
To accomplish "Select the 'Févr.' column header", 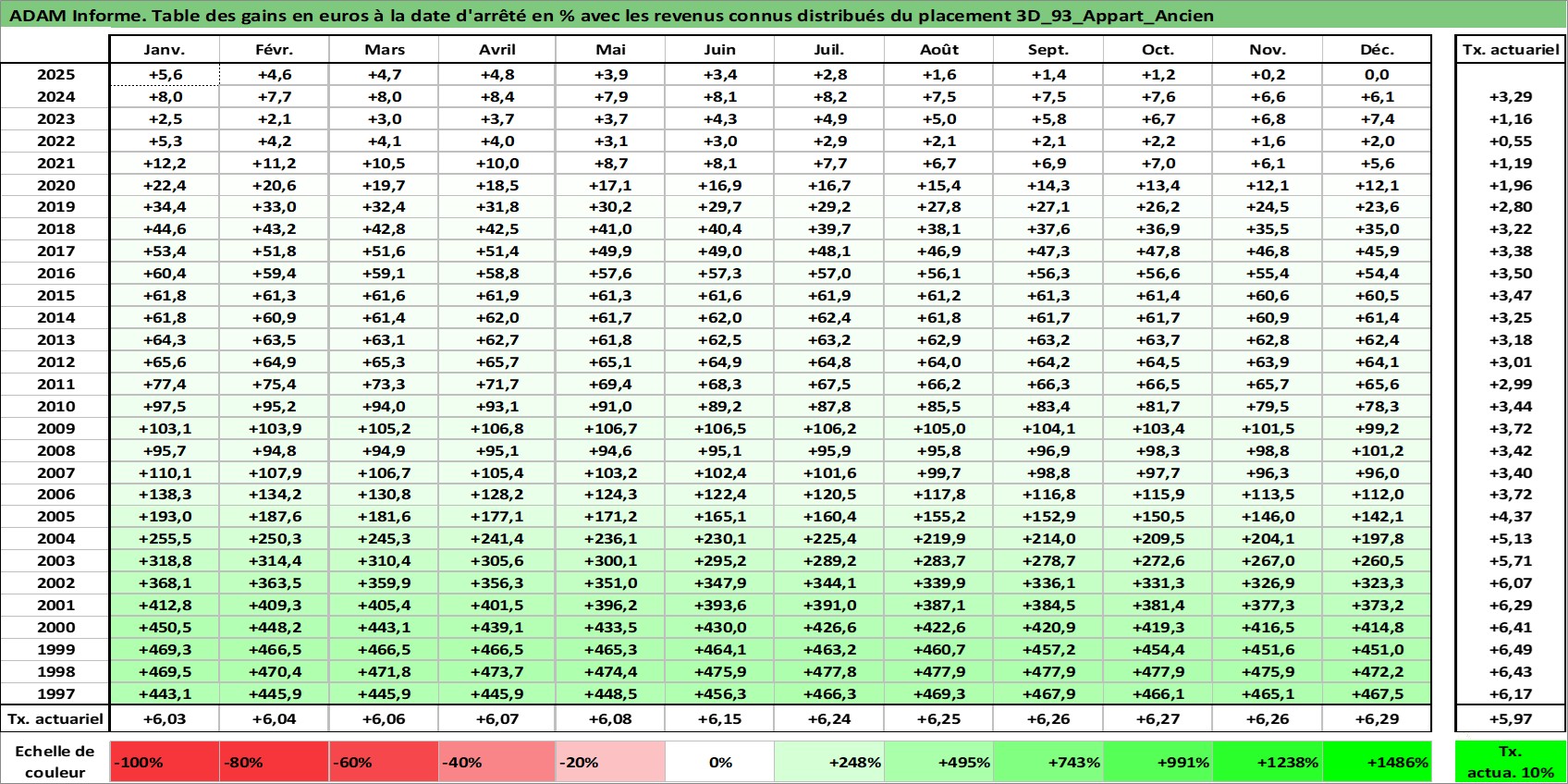I will tap(275, 50).
